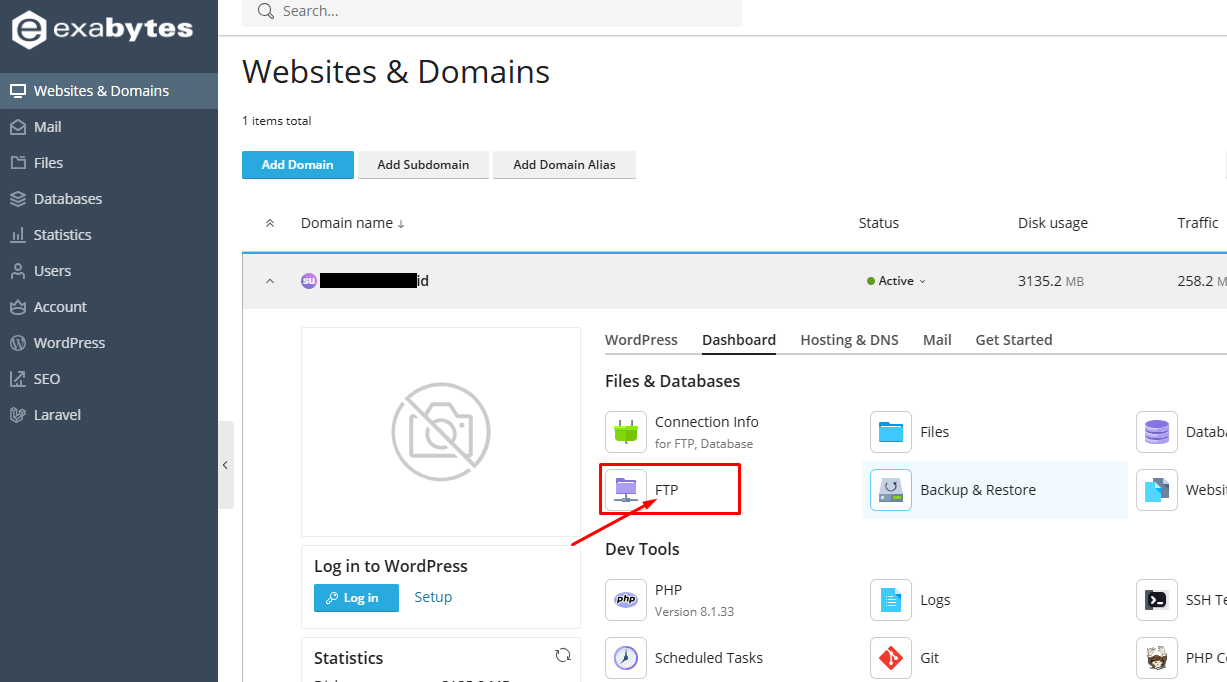Refresh the Statistics panel
This screenshot has width=1227, height=682.
[x=563, y=656]
